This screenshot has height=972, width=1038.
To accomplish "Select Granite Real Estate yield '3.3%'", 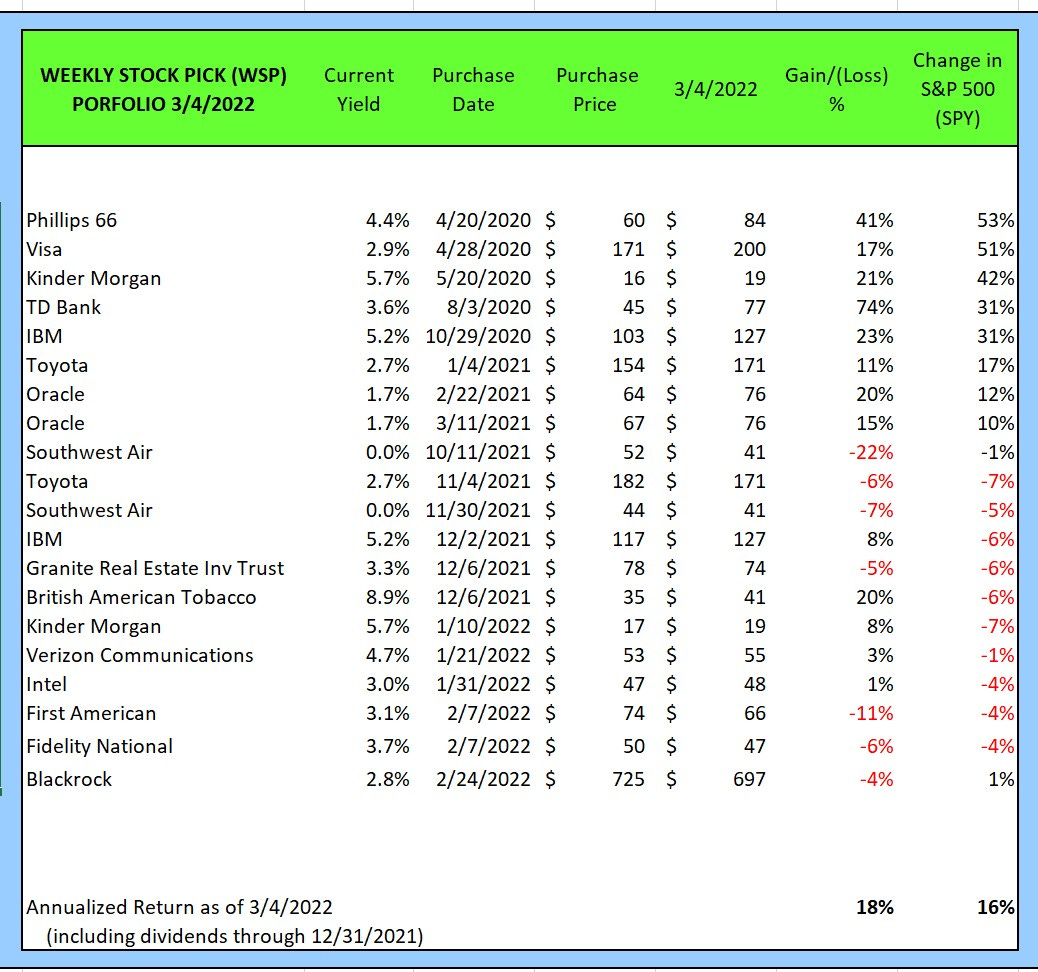I will [x=388, y=568].
